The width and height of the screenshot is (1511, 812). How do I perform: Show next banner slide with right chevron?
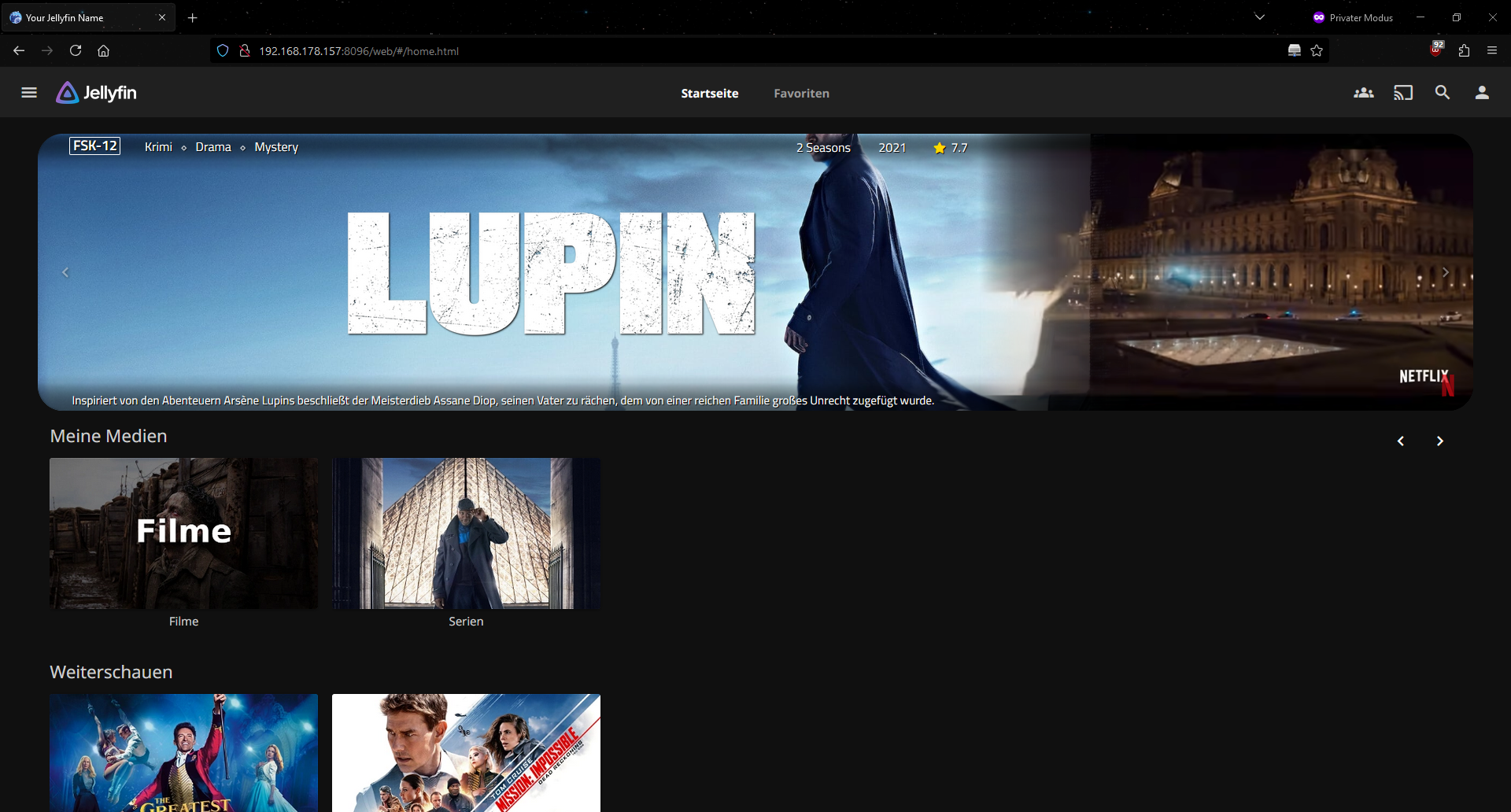pyautogui.click(x=1445, y=272)
